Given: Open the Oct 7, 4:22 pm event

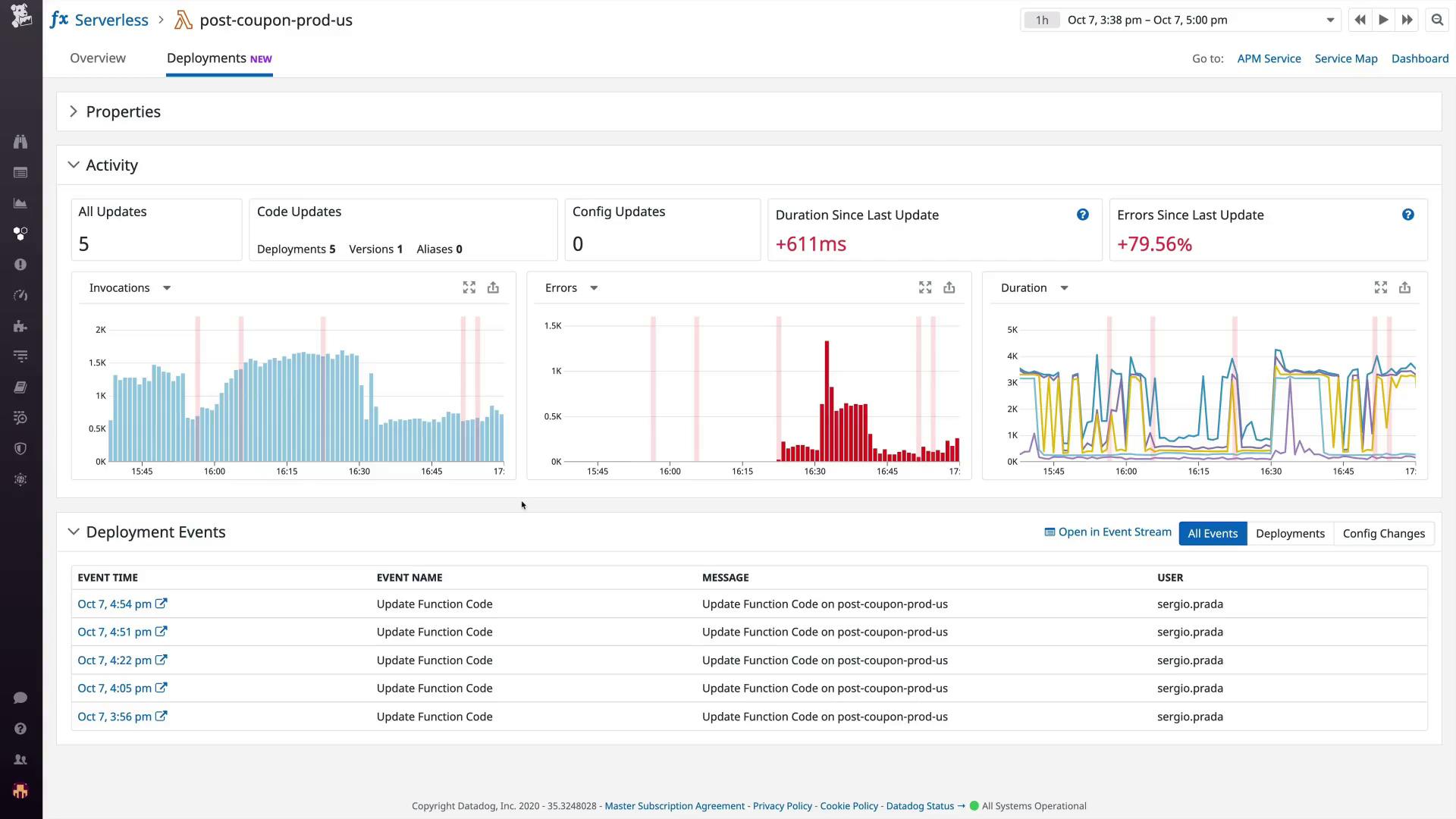Looking at the screenshot, I should point(115,660).
